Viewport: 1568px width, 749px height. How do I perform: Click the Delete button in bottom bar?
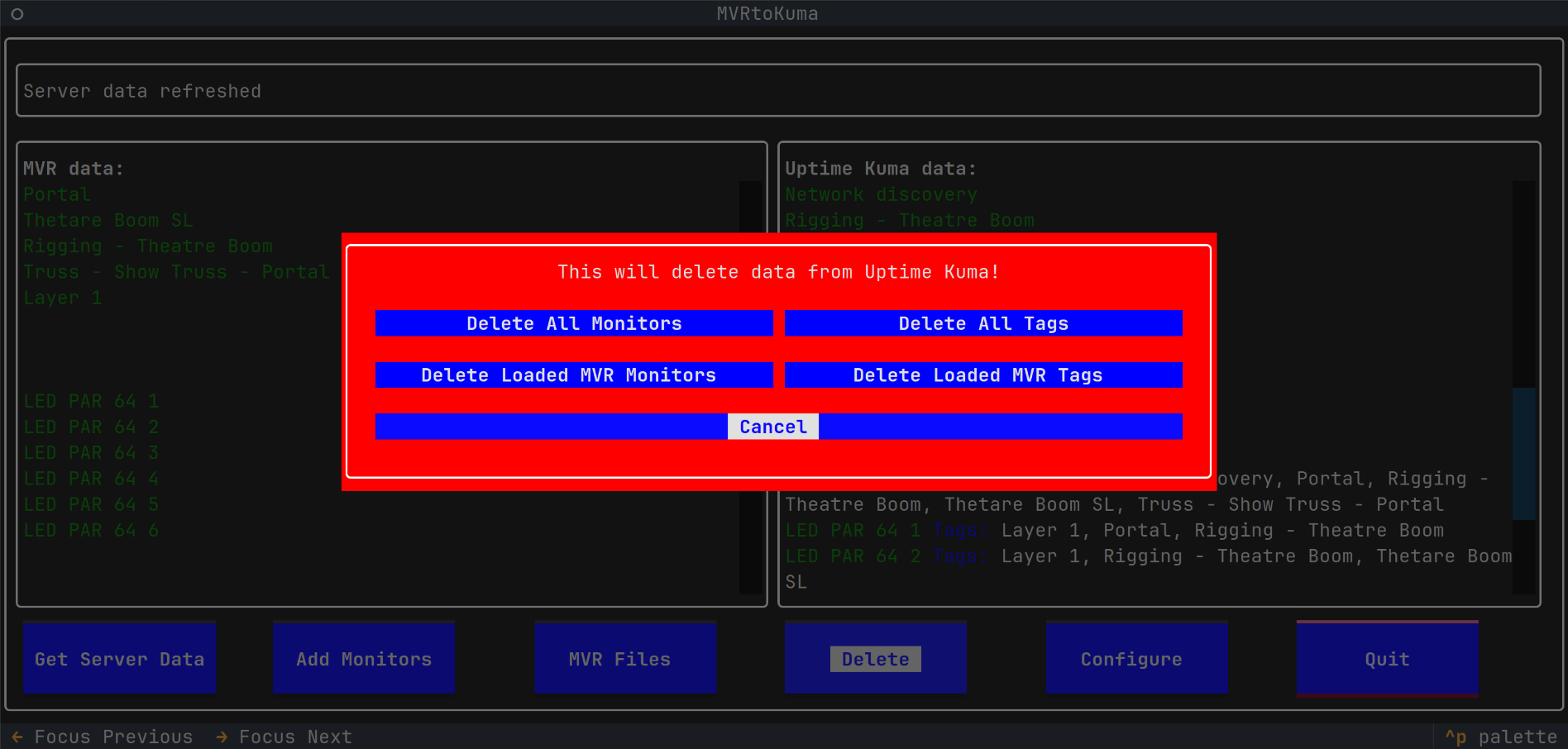pos(876,658)
